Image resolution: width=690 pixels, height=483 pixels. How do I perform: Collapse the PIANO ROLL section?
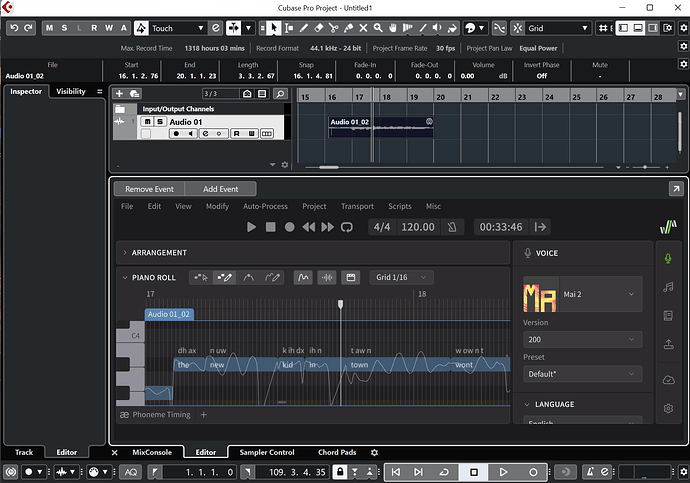point(125,278)
